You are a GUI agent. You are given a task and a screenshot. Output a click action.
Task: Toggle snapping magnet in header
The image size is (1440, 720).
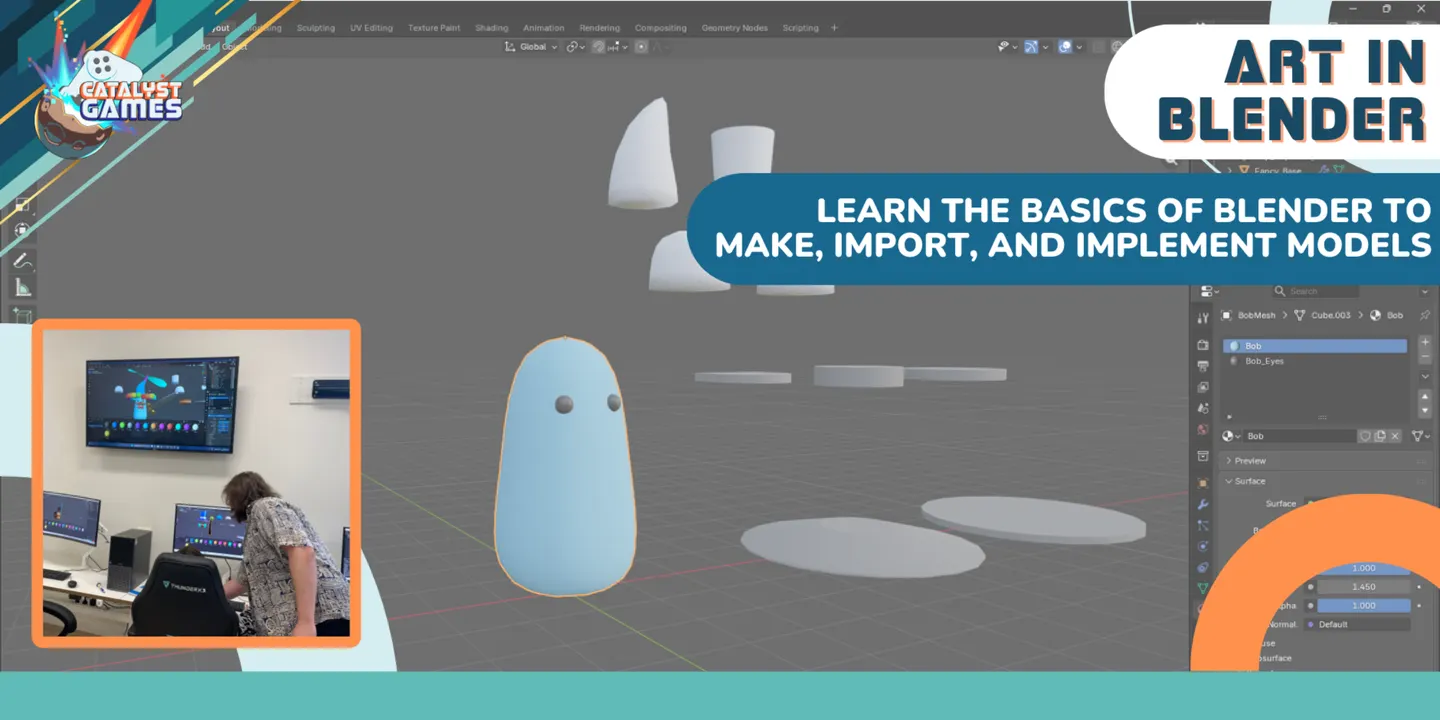[x=599, y=46]
